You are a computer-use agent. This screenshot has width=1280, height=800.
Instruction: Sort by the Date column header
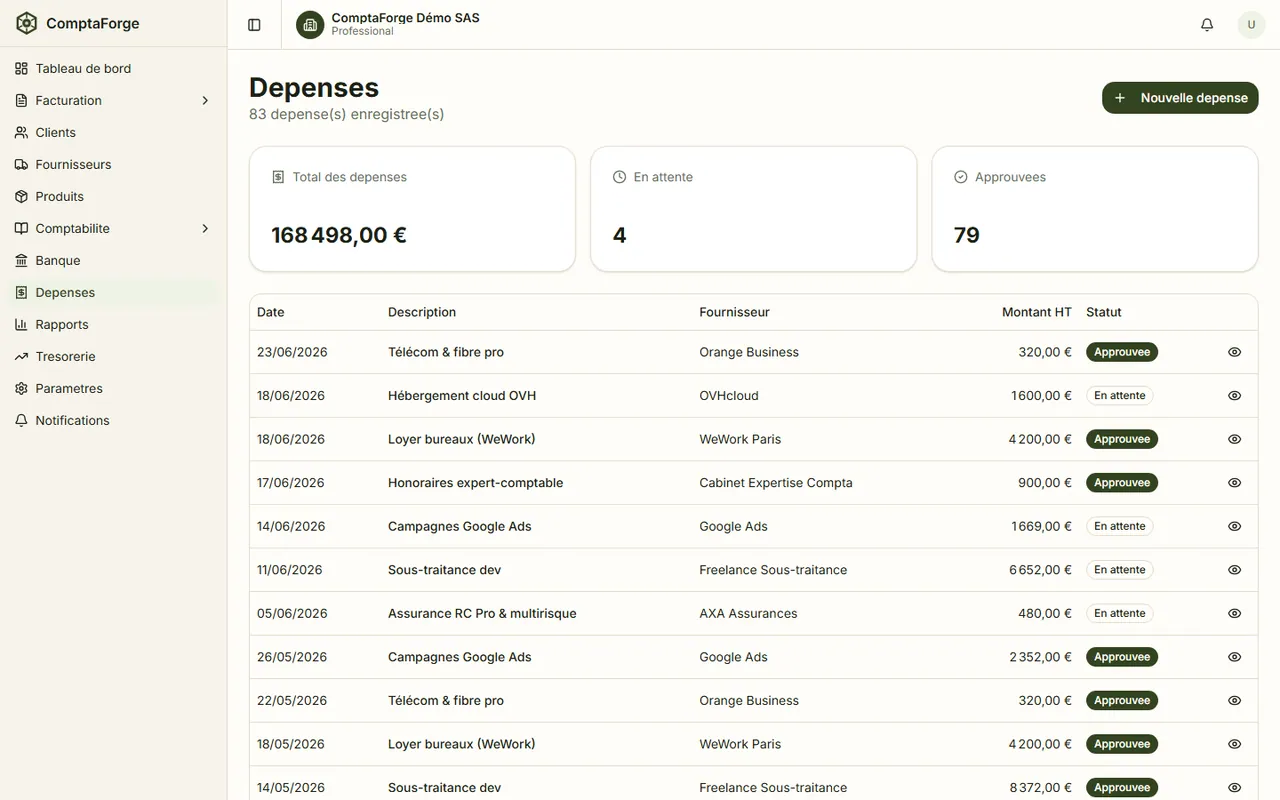pyautogui.click(x=271, y=312)
